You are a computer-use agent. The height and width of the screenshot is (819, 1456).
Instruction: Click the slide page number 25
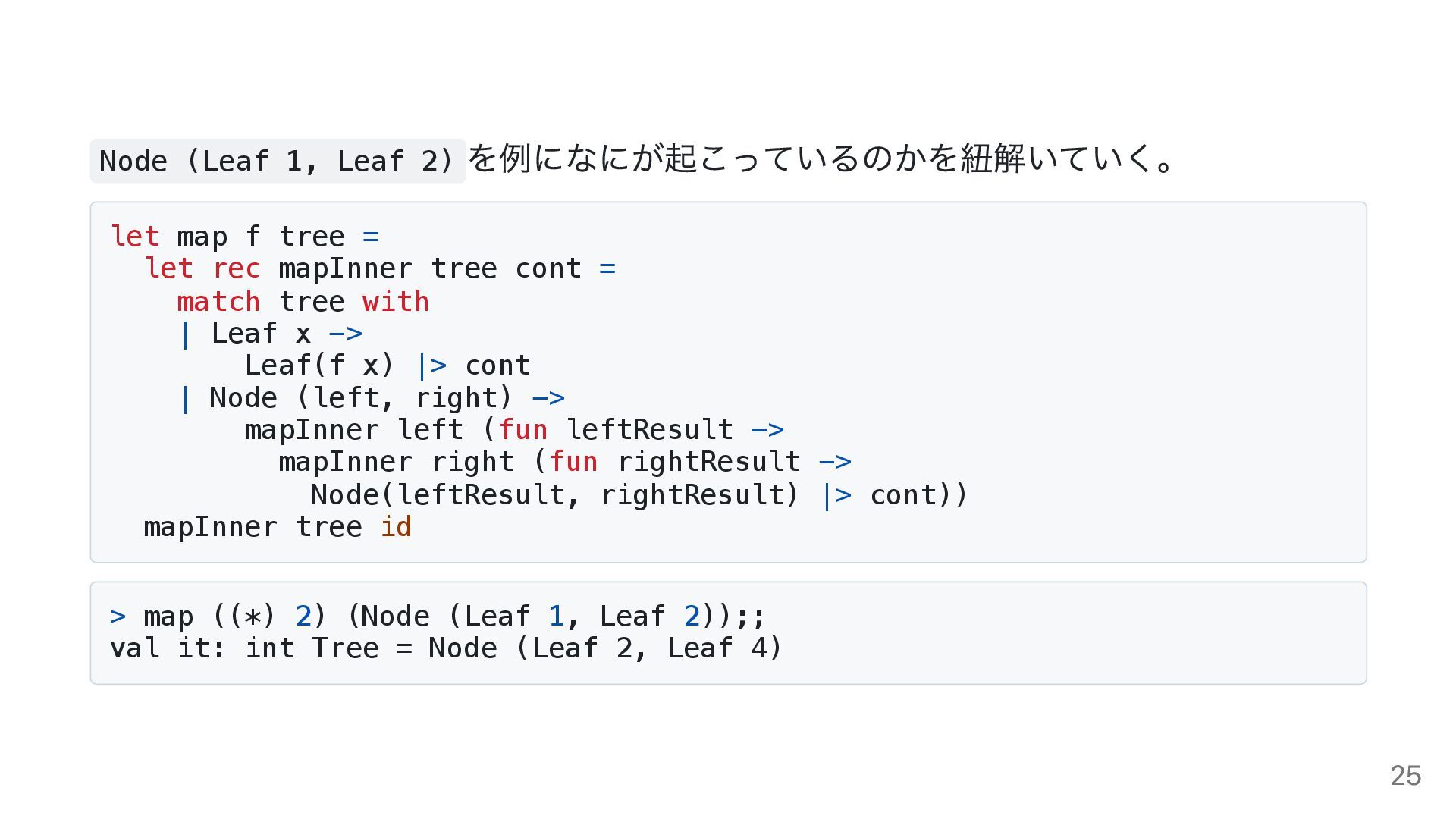[1405, 776]
